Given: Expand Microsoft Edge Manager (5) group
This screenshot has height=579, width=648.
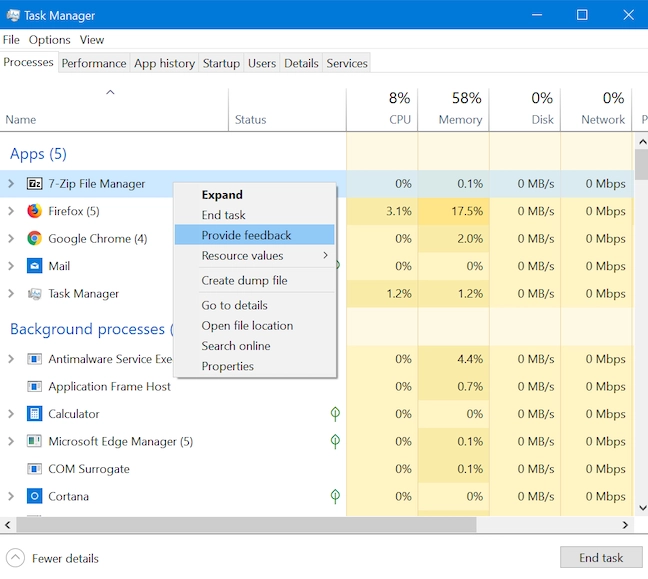Looking at the screenshot, I should (x=11, y=441).
